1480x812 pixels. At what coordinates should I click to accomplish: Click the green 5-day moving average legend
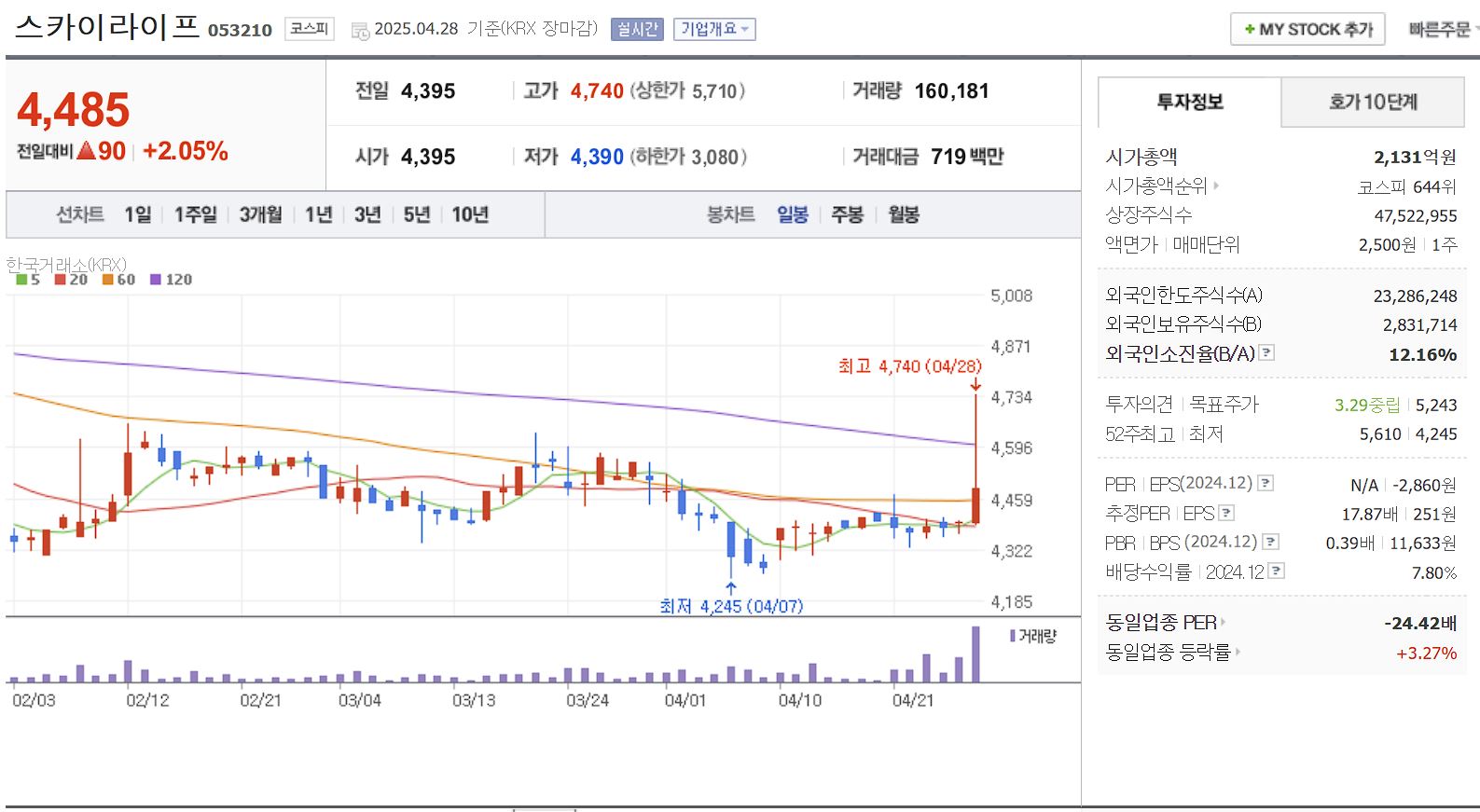pyautogui.click(x=28, y=280)
